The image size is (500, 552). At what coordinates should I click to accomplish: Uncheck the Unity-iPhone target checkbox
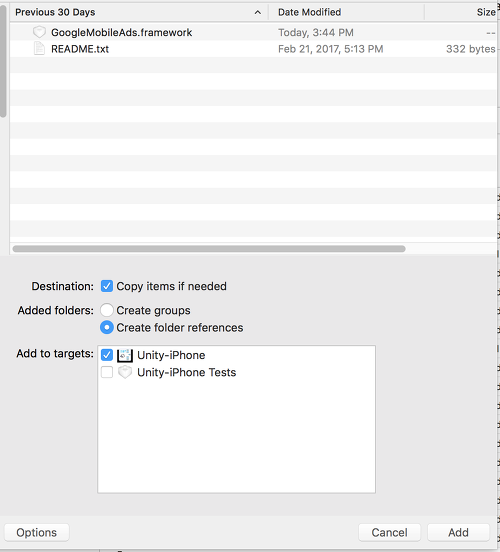(x=107, y=355)
